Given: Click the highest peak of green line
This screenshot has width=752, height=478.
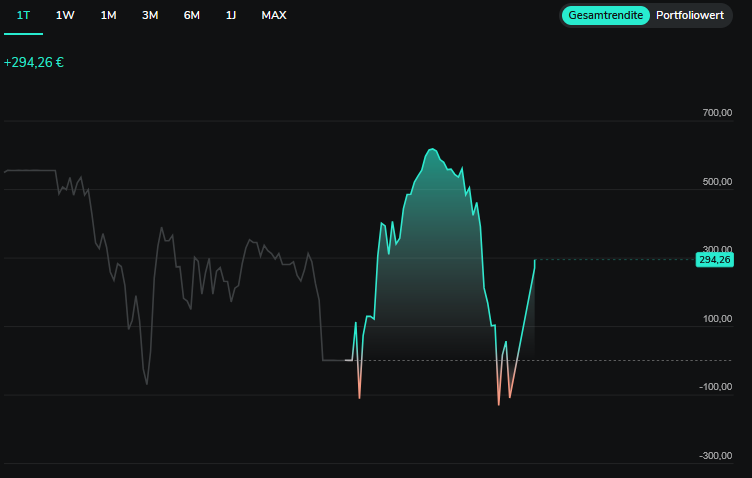Looking at the screenshot, I should pos(432,149).
